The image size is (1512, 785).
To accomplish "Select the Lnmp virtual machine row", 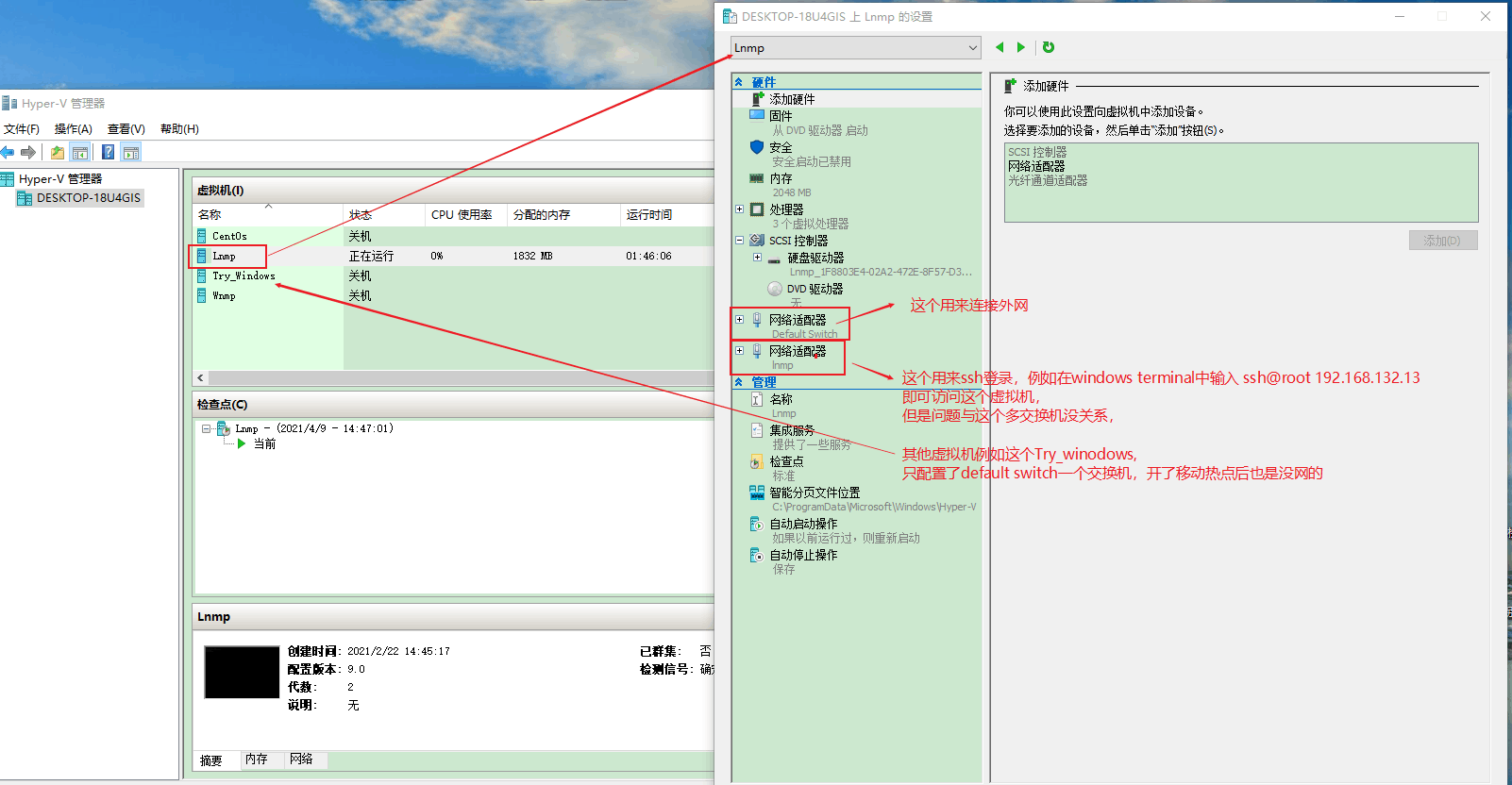I will (453, 256).
